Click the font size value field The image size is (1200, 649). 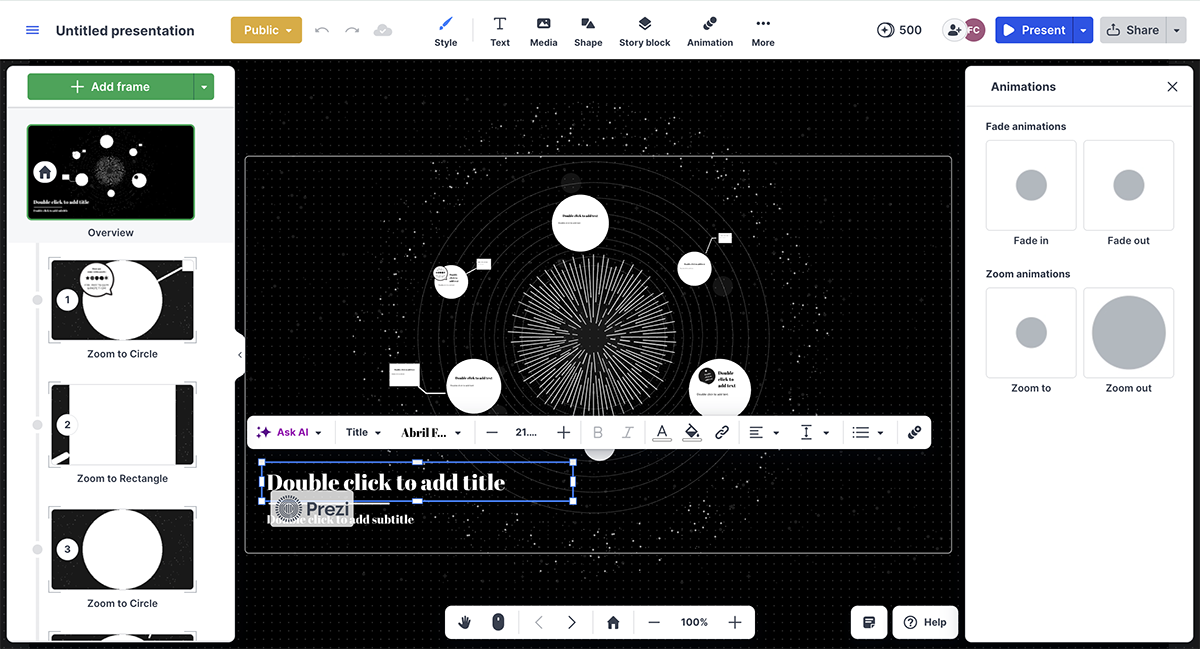tap(527, 433)
